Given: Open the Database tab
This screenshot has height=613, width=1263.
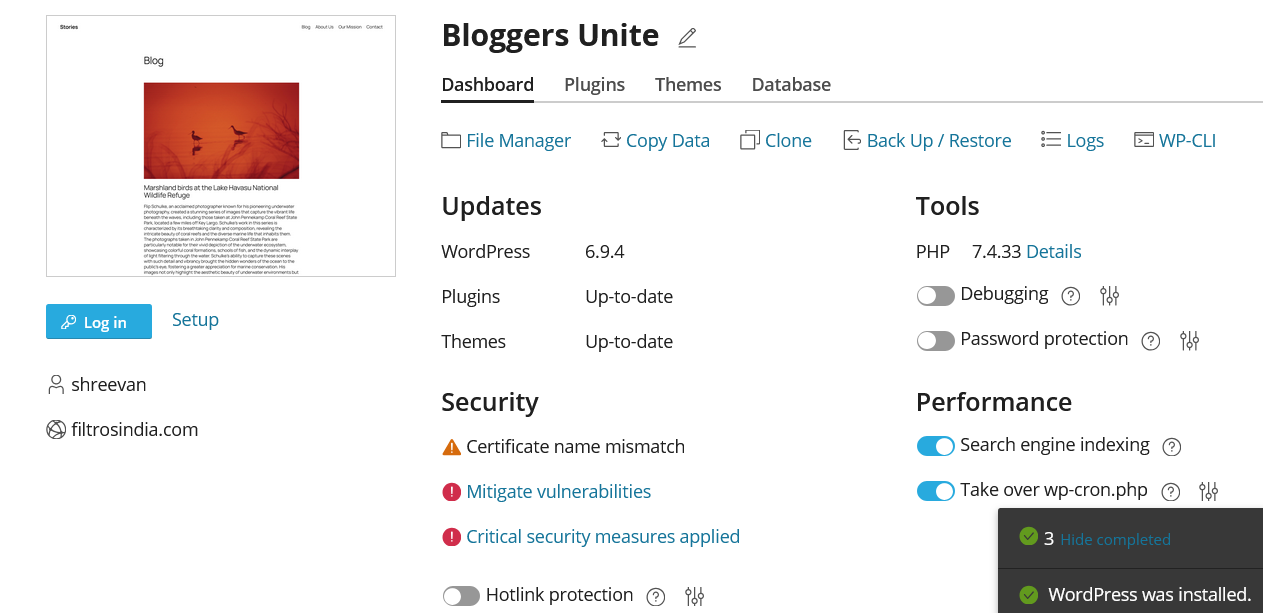Looking at the screenshot, I should 791,85.
